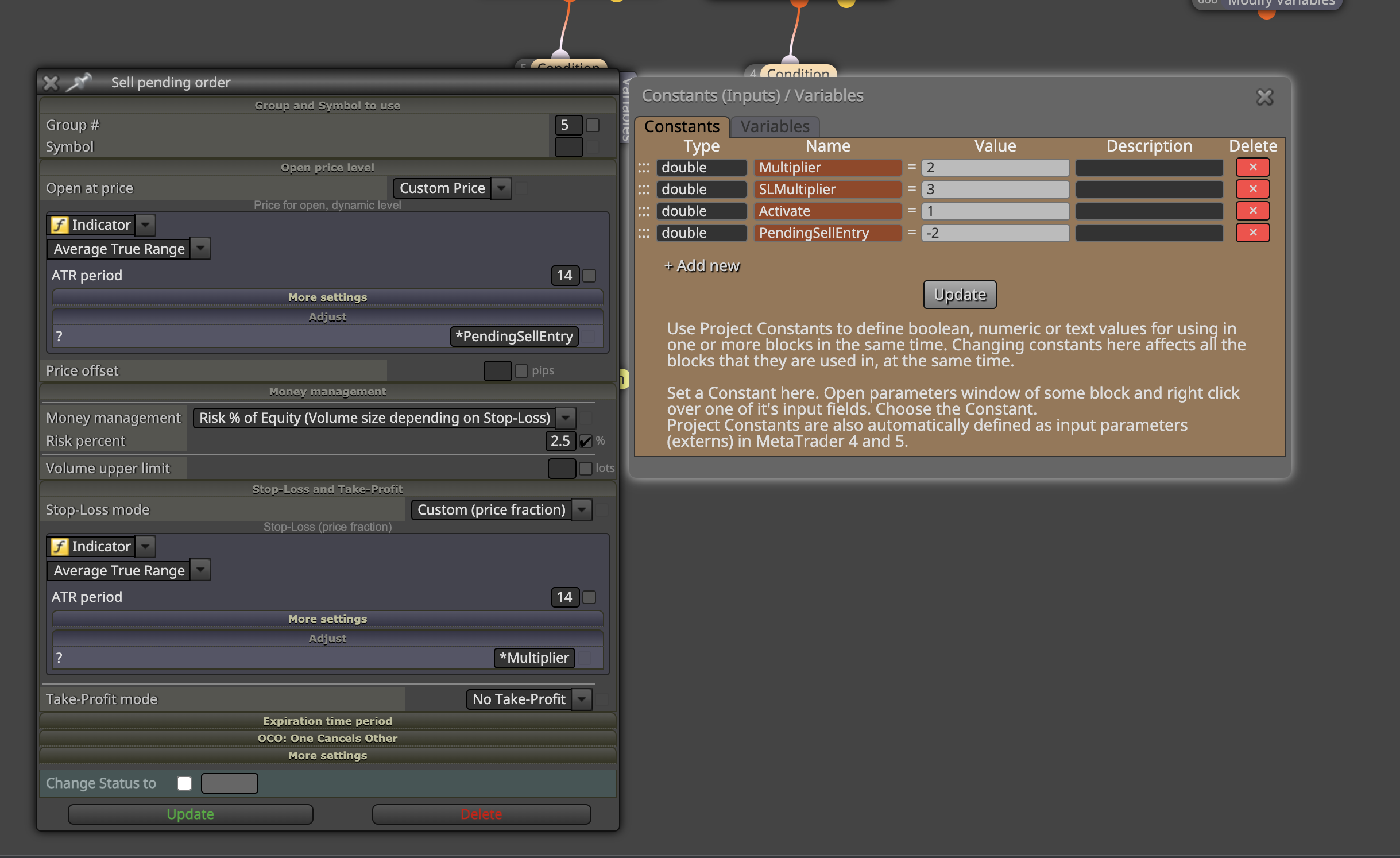The height and width of the screenshot is (858, 1400).
Task: Expand More settings under Stop-Loss ATR
Action: 327,619
